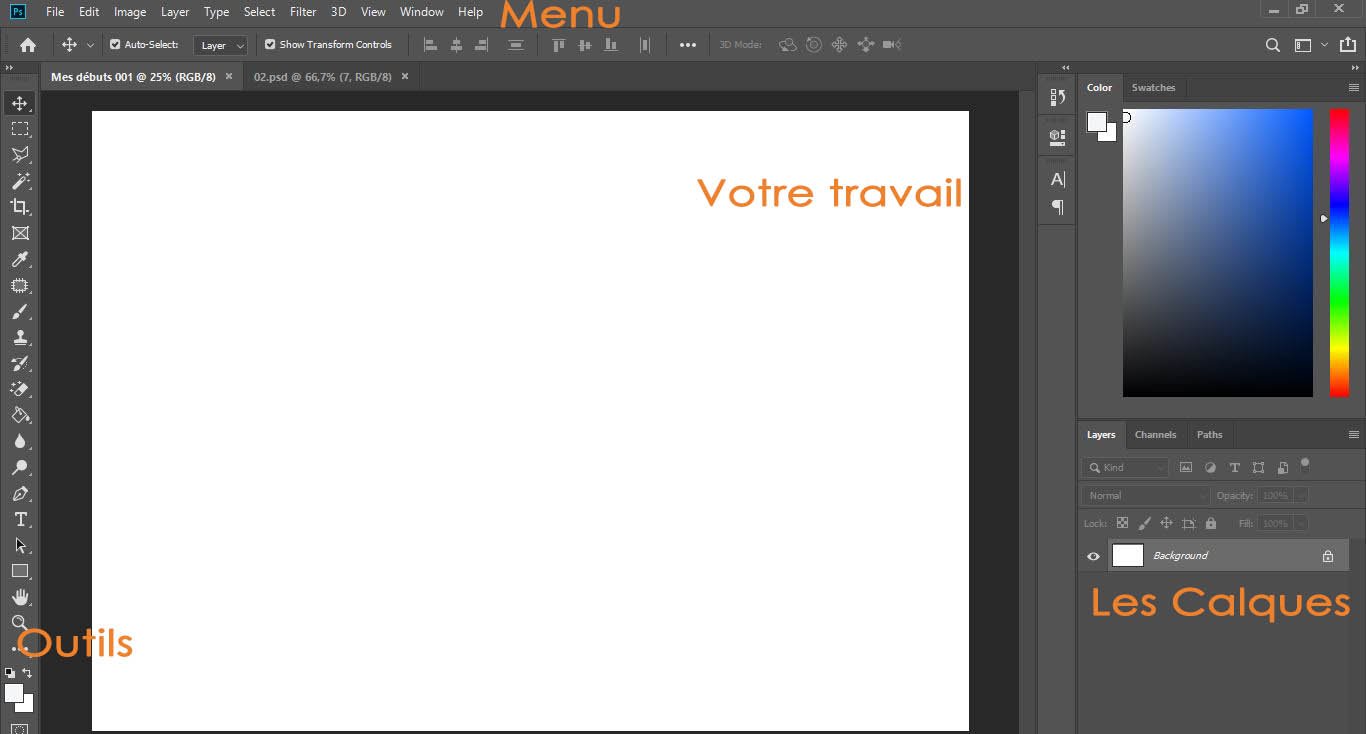The image size is (1366, 734).
Task: Close the Mes débuts 001 document tab
Action: point(229,76)
